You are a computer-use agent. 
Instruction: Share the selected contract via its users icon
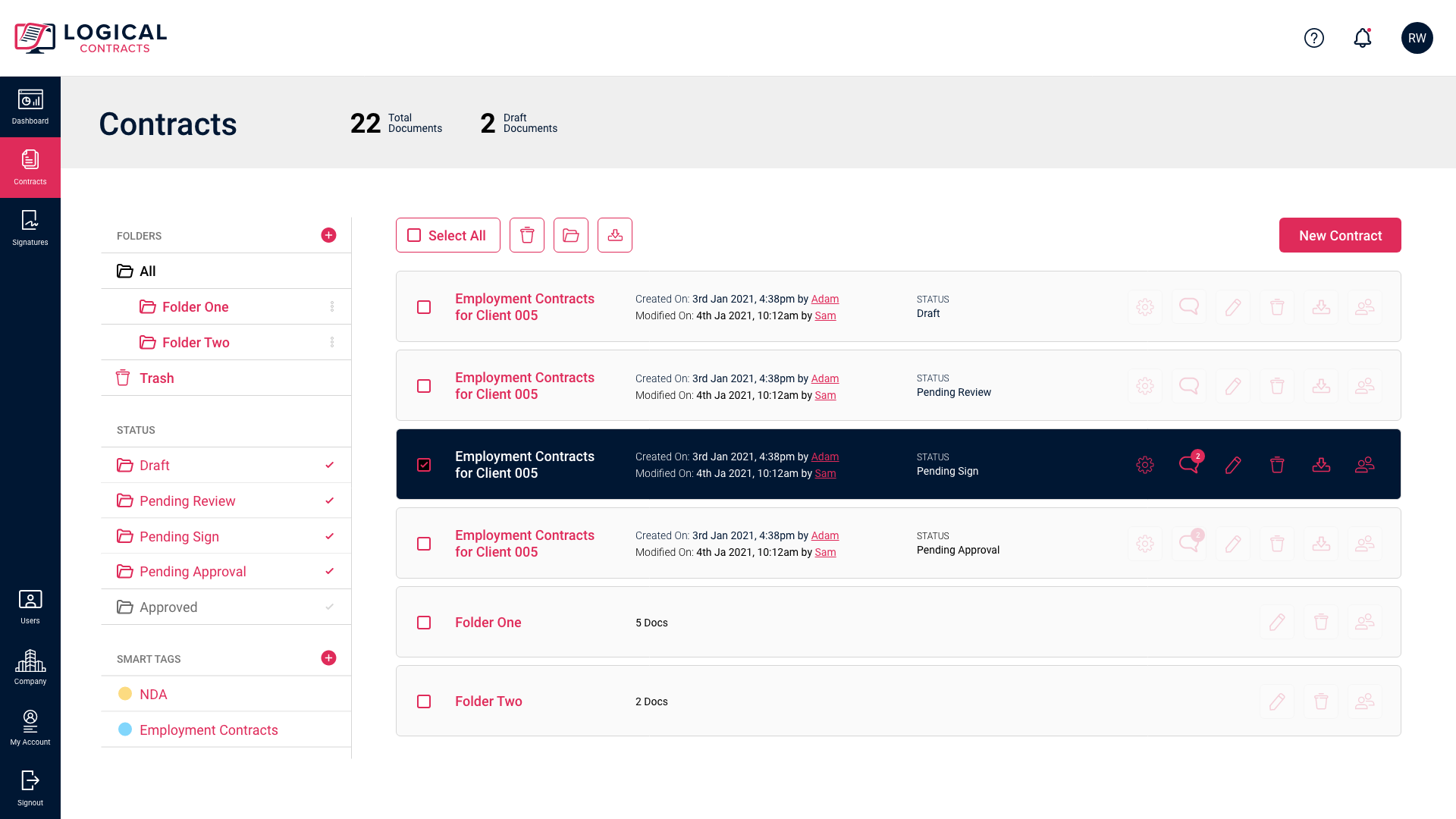[x=1364, y=465]
